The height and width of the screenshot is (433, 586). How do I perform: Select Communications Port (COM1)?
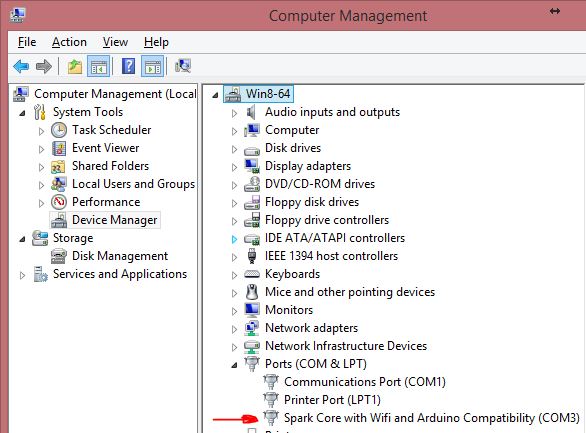coord(365,382)
